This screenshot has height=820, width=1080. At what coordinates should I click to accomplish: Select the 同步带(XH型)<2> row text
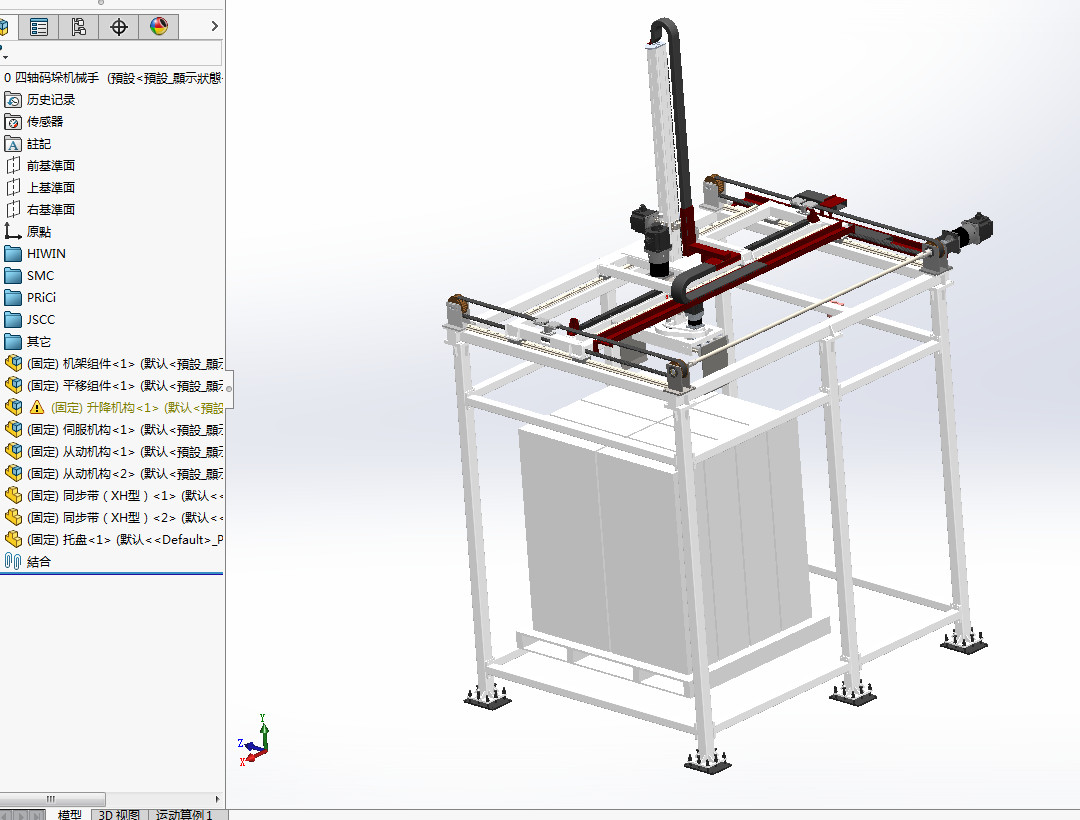125,518
